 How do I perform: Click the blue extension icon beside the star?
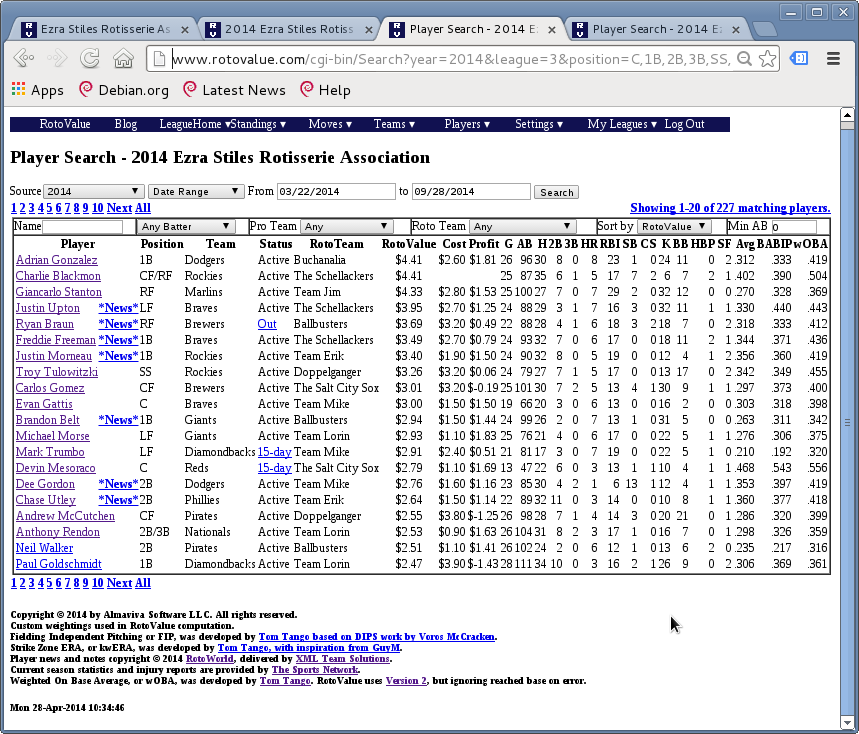point(799,58)
